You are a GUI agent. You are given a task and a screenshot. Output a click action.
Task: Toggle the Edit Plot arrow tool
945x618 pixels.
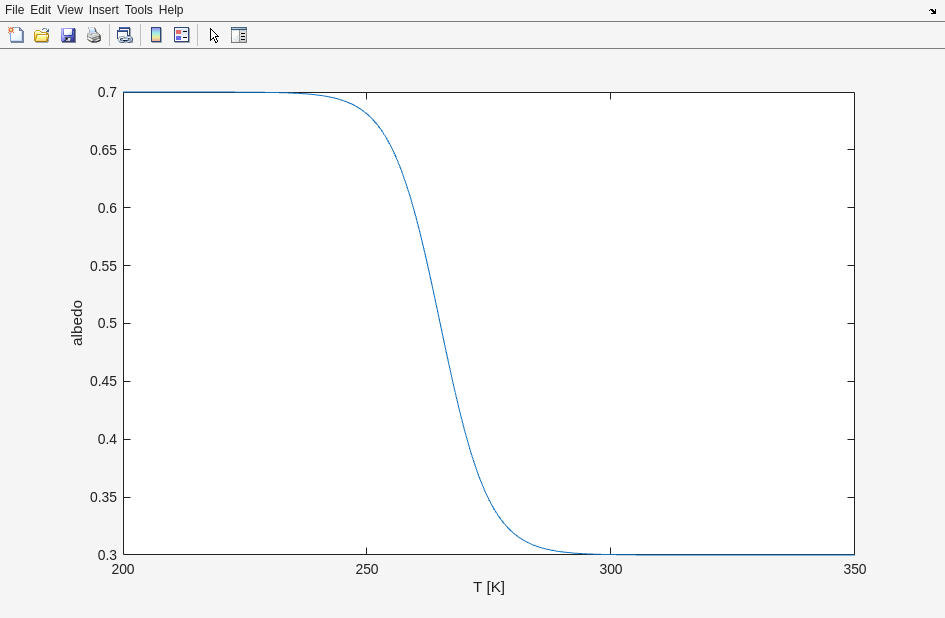(214, 35)
